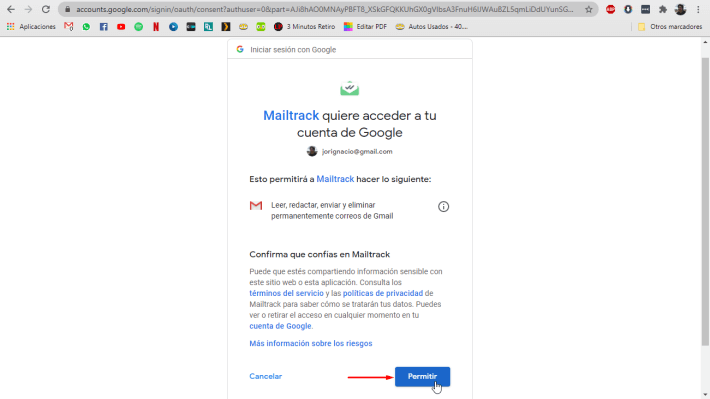Open the Aplicaciones apps shortcut

coord(31,27)
